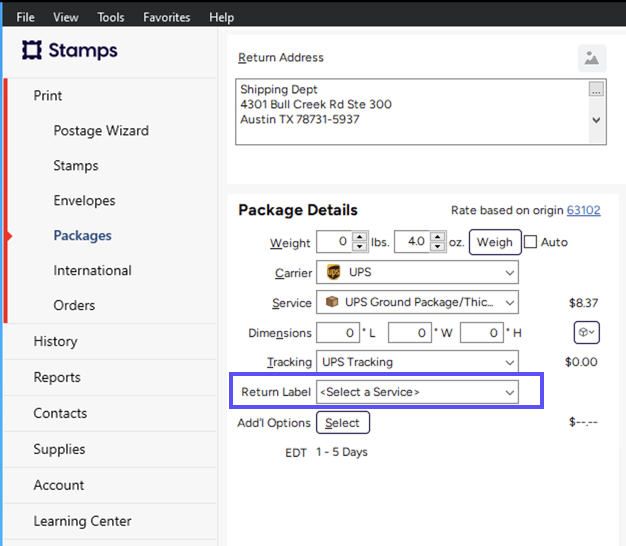Open the Account section
This screenshot has width=626, height=546.
(x=59, y=485)
